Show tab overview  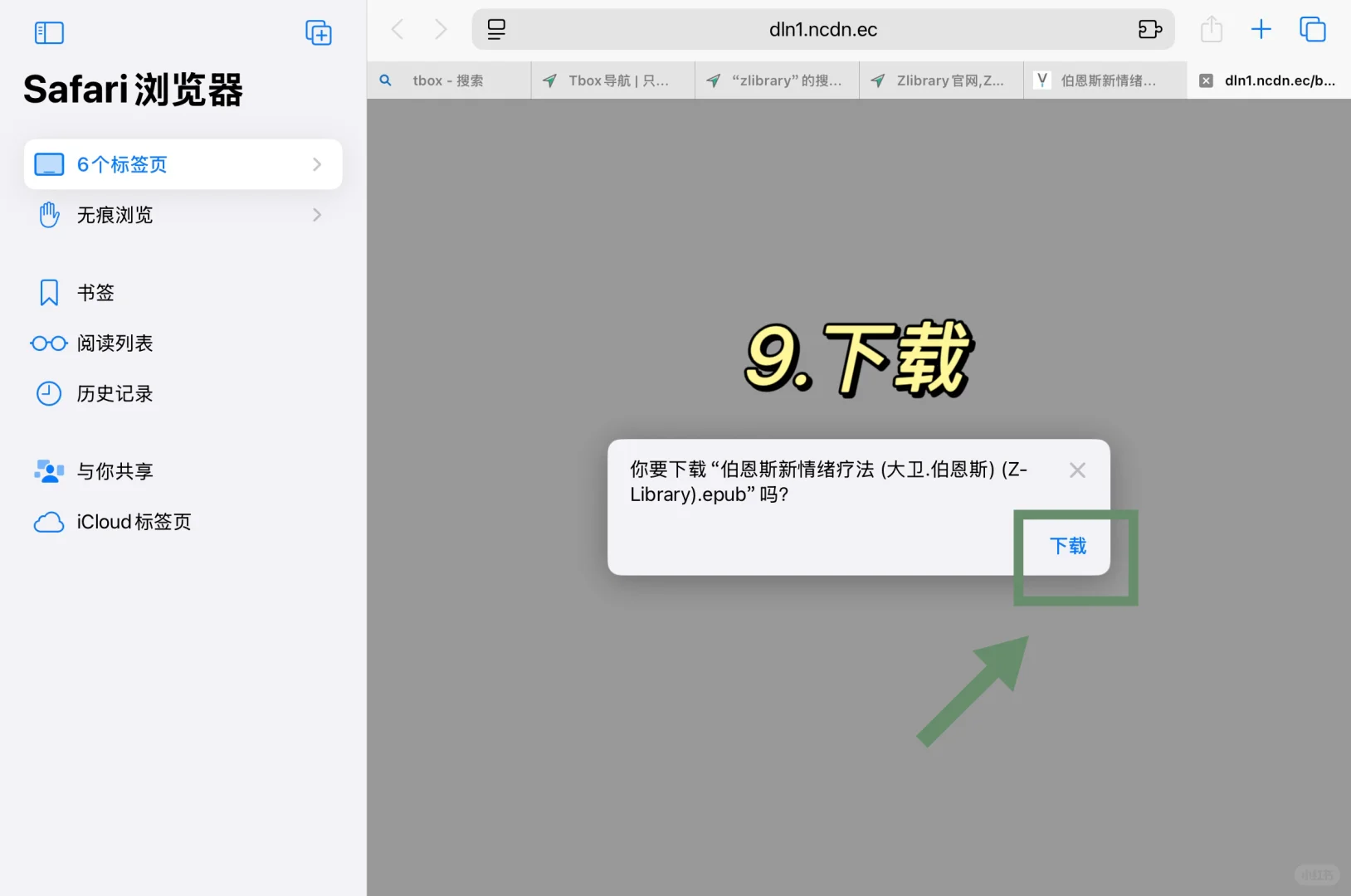pyautogui.click(x=1313, y=29)
